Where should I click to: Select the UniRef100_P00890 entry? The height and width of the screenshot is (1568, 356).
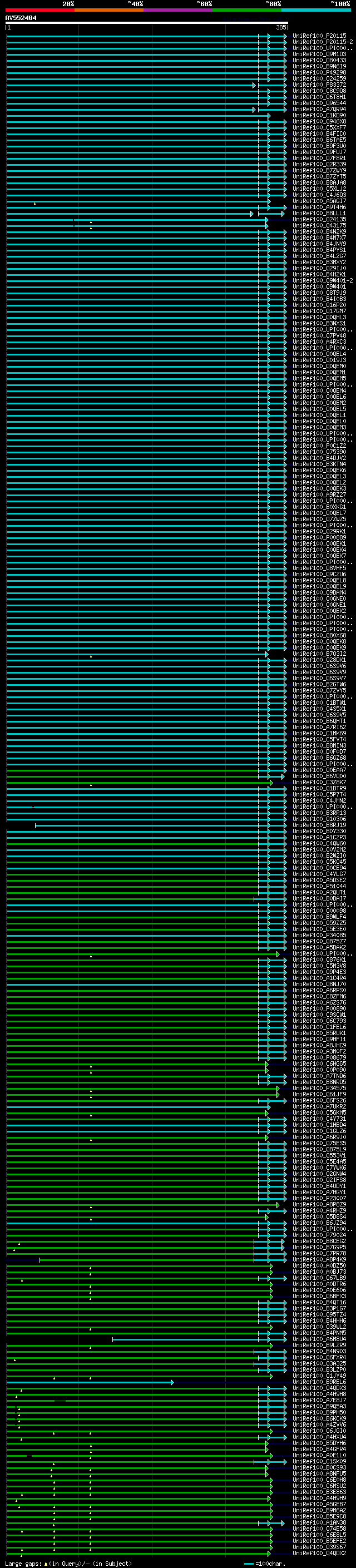(319, 1008)
